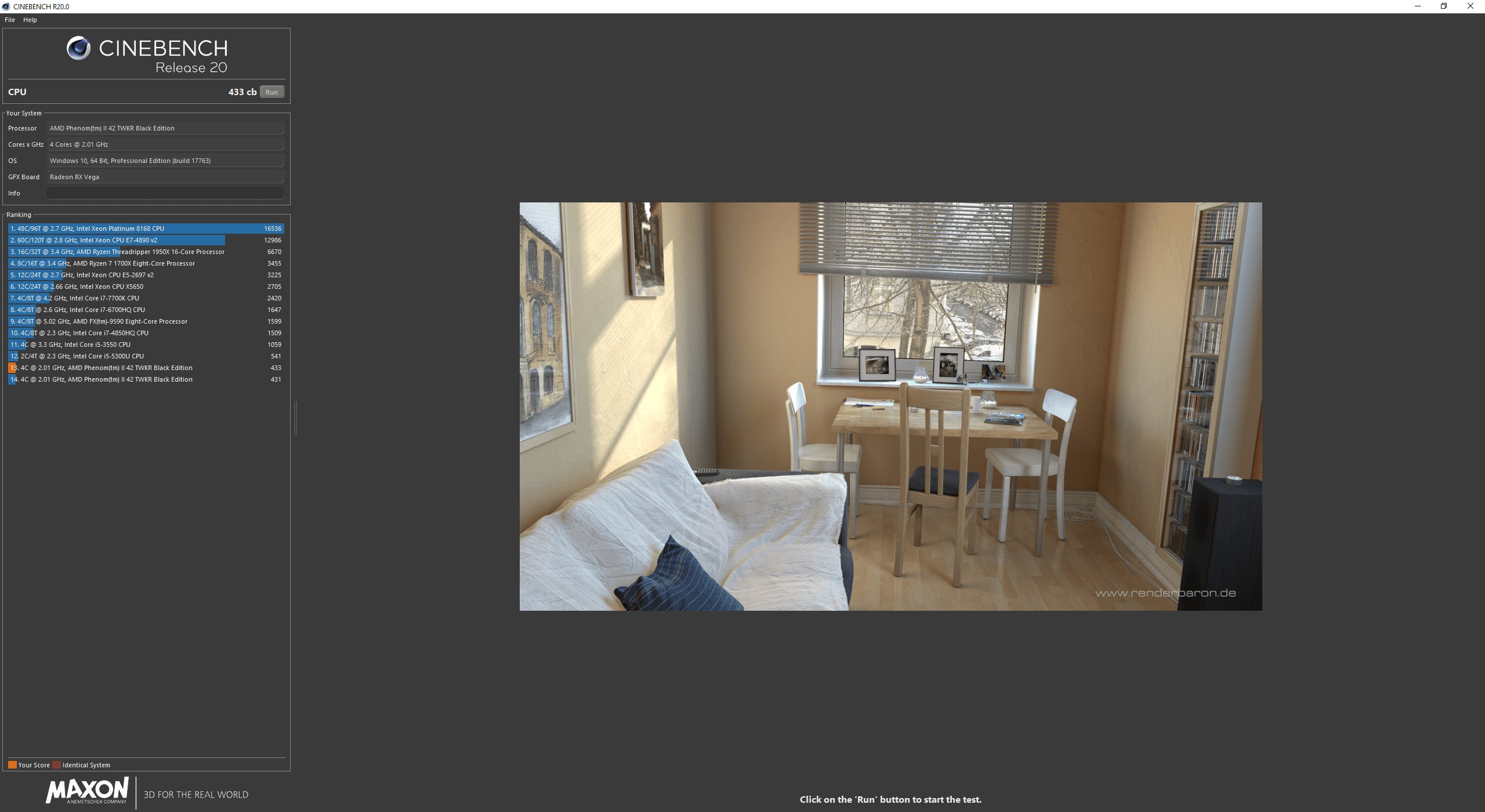Select ranking entry for Intel Core i7-7700K CPU

(143, 297)
